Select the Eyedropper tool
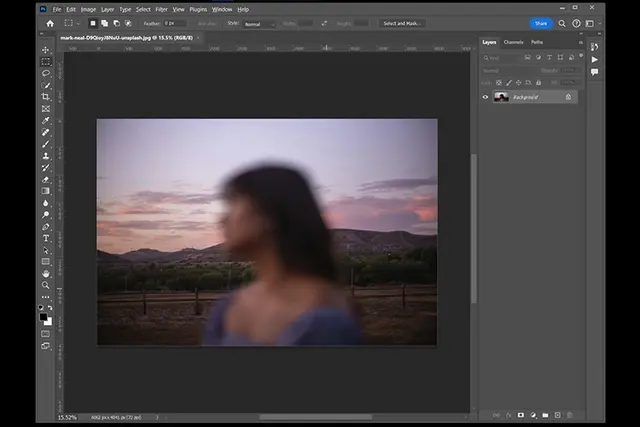This screenshot has height=427, width=640. pyautogui.click(x=46, y=120)
